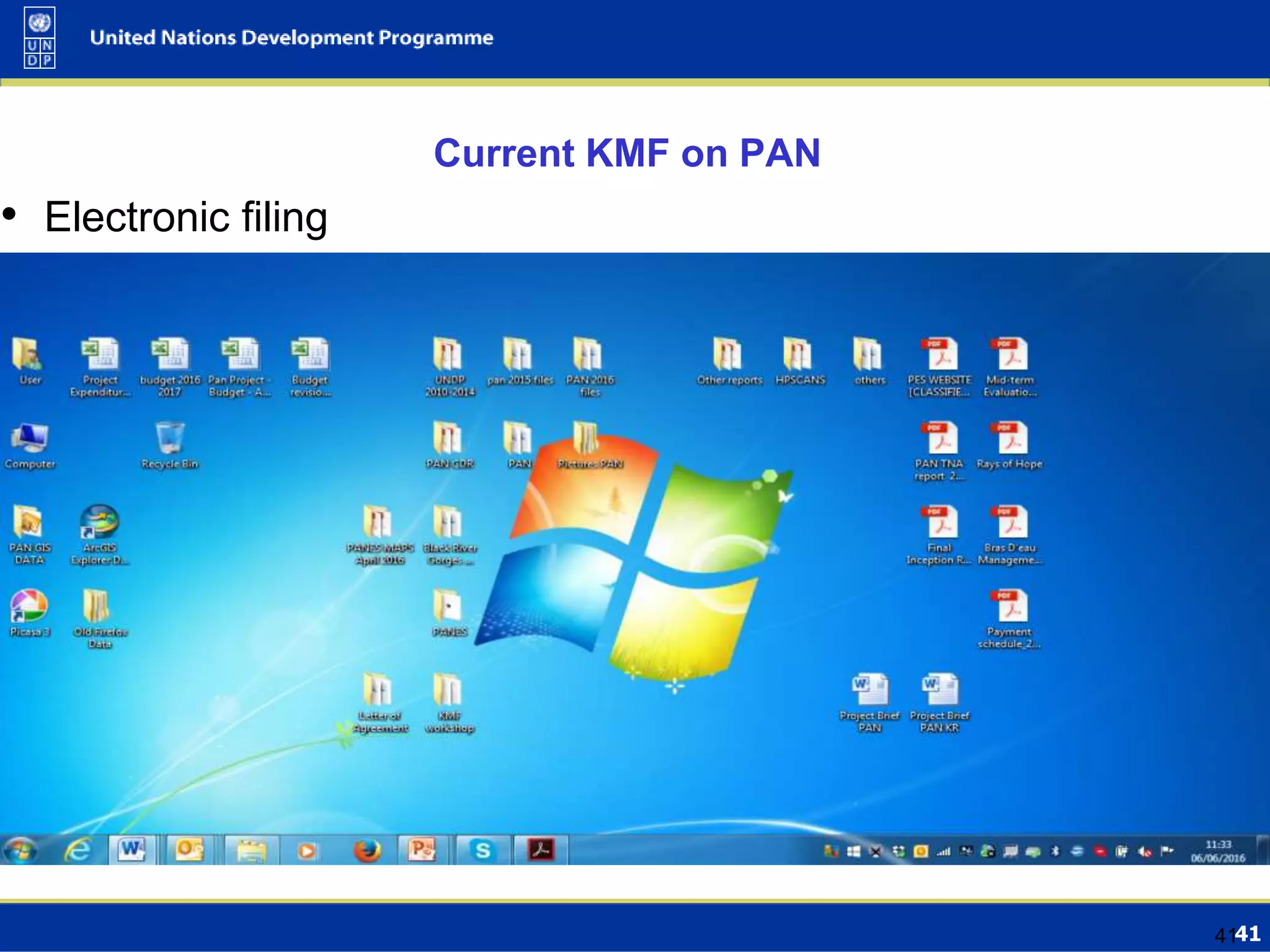Image resolution: width=1270 pixels, height=952 pixels.
Task: Click the Bluetooth tray icon
Action: [1055, 852]
